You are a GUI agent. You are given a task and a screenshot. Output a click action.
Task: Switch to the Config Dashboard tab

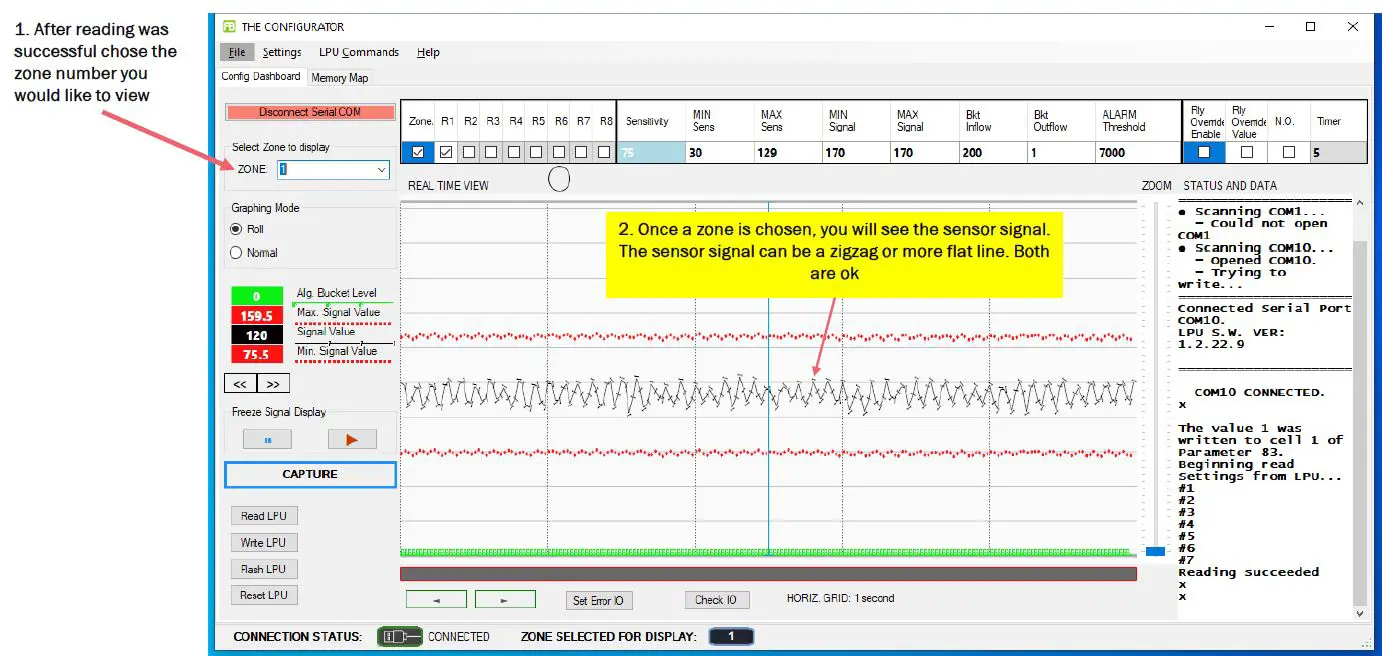click(261, 77)
